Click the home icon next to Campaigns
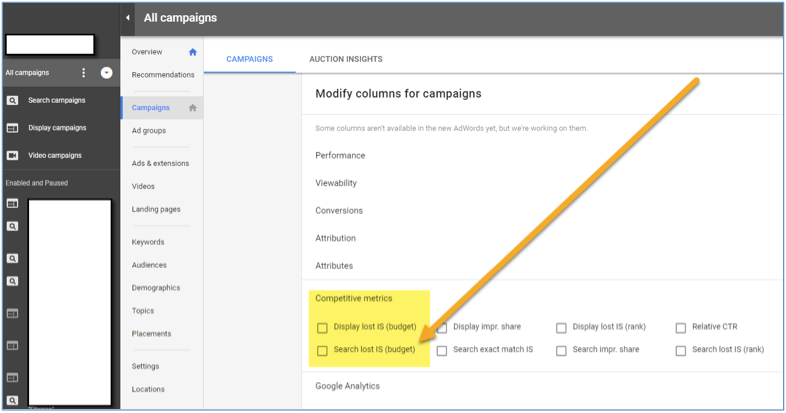Image resolution: width=786 pixels, height=413 pixels. pos(193,108)
